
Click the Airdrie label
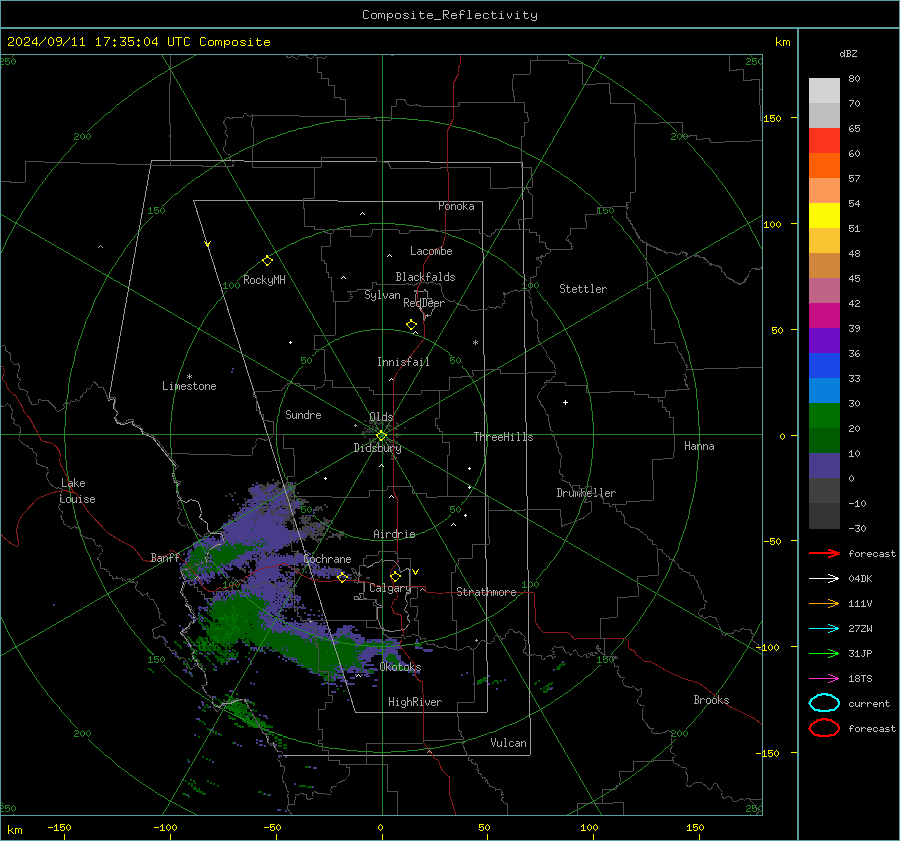tap(394, 534)
